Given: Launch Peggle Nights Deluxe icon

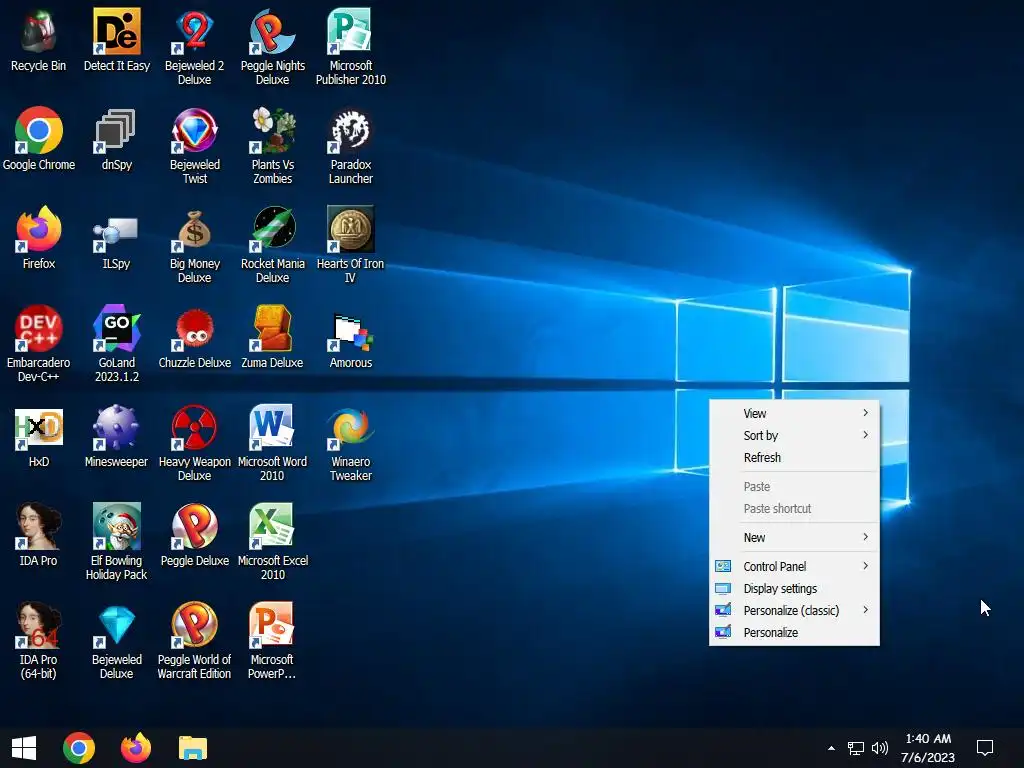Looking at the screenshot, I should [x=272, y=47].
